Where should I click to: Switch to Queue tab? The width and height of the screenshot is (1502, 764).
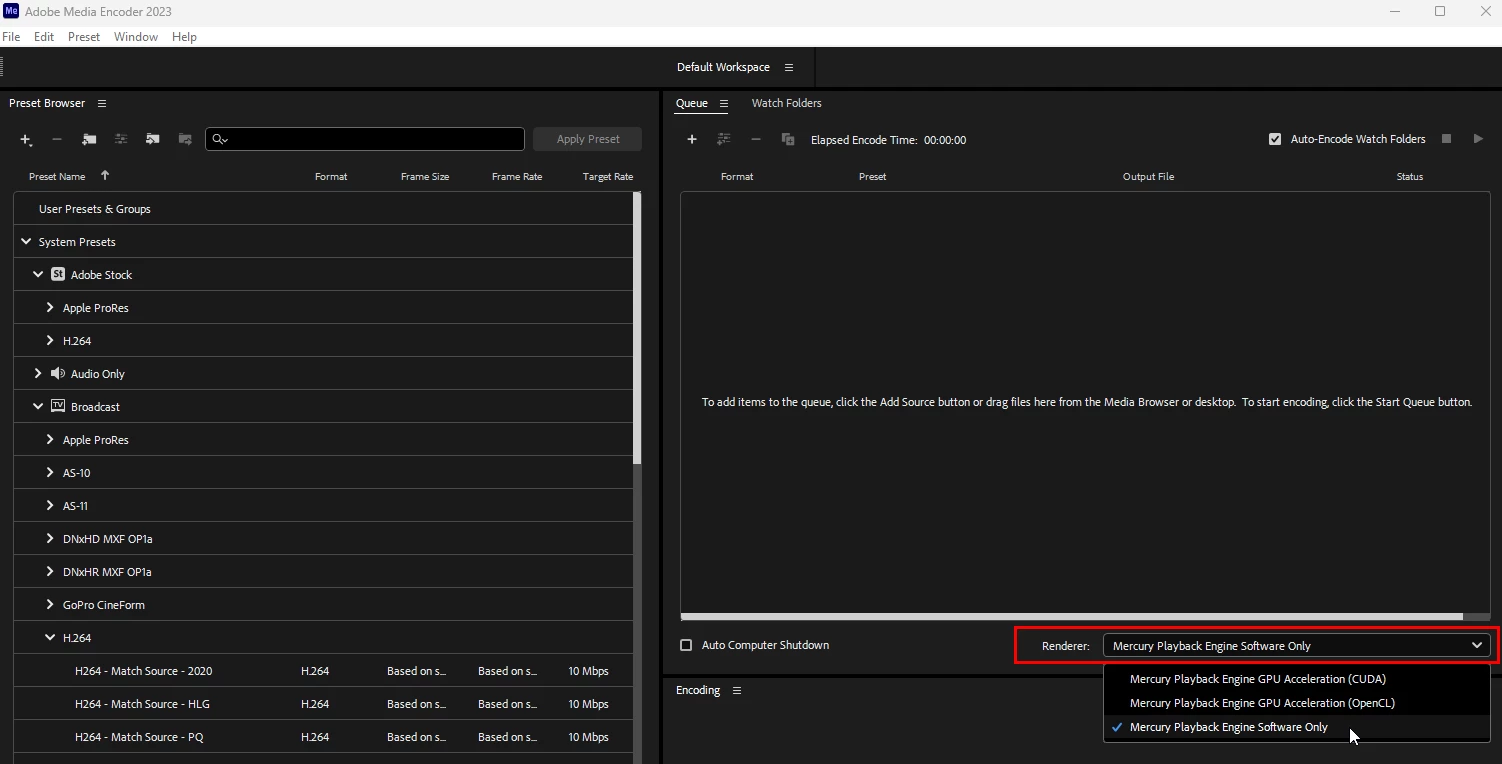pos(692,103)
